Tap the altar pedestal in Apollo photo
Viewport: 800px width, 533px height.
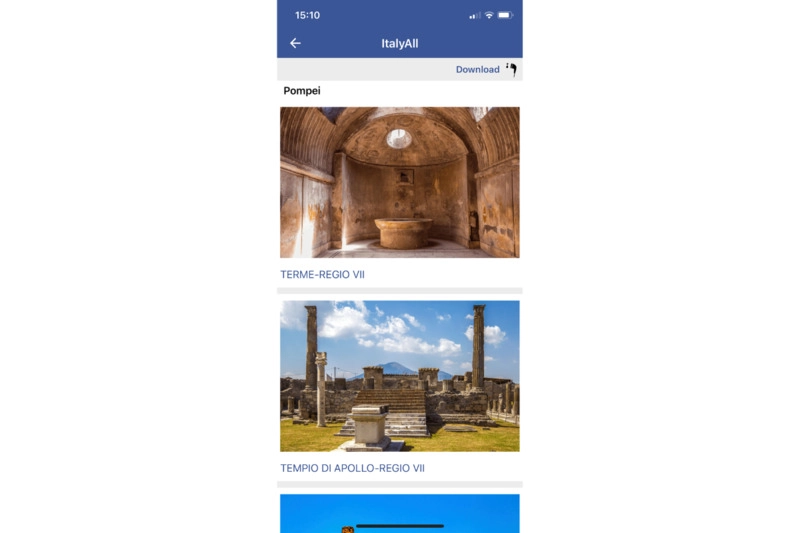[371, 426]
